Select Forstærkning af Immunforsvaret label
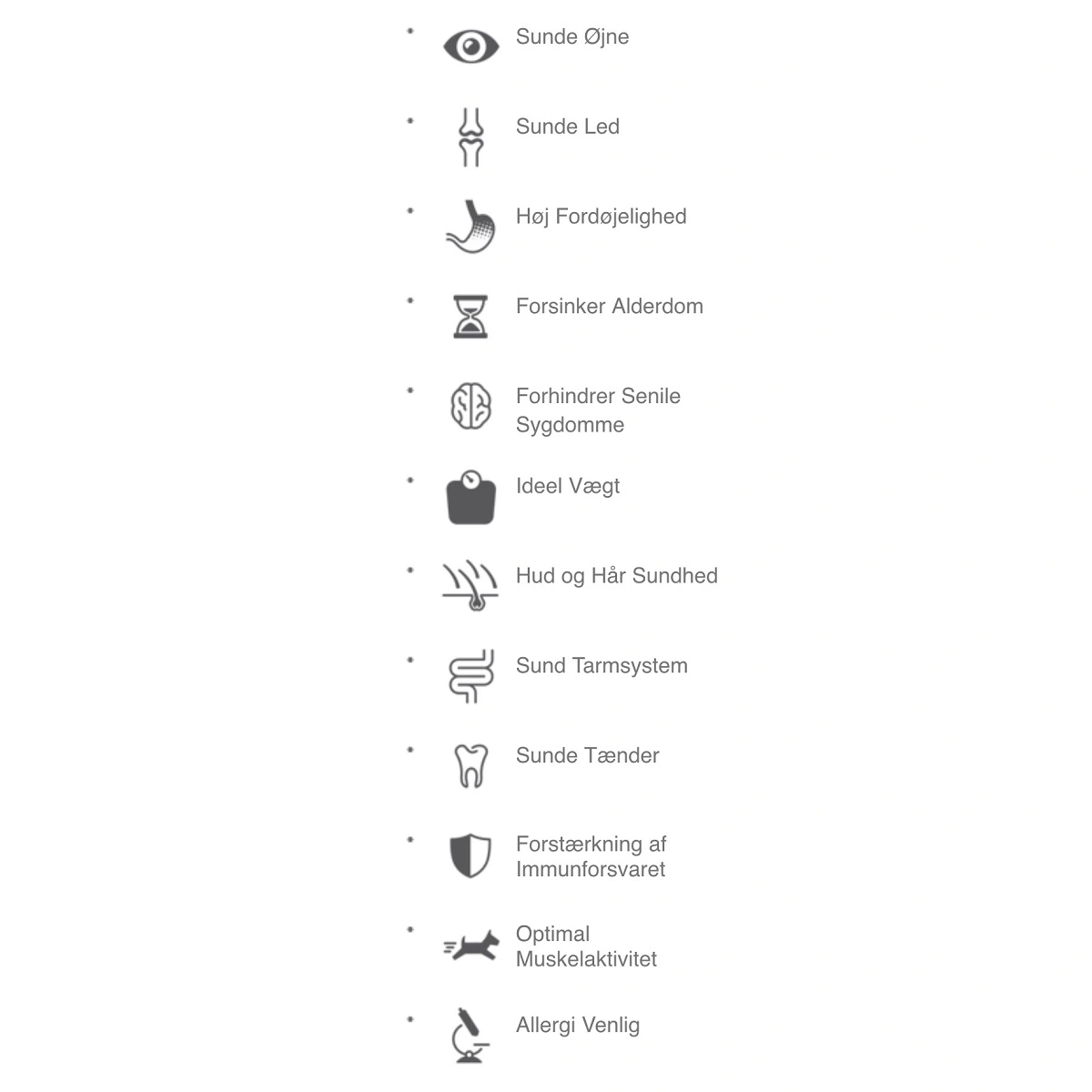1092x1092 pixels. click(591, 856)
